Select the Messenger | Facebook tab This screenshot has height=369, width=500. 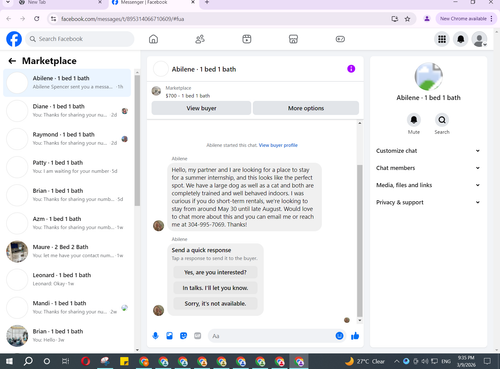[x=153, y=3]
